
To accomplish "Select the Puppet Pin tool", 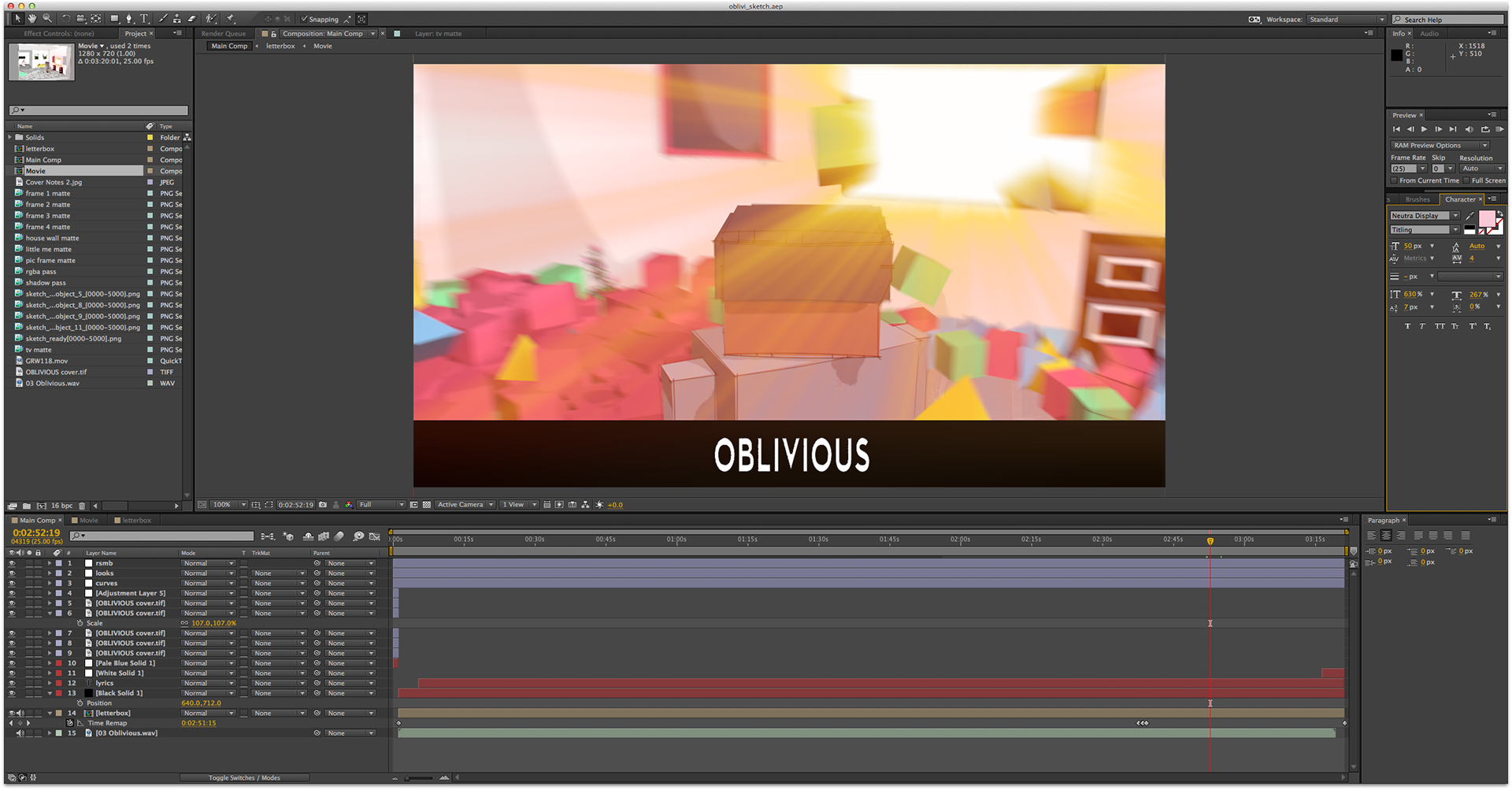I will click(x=231, y=18).
